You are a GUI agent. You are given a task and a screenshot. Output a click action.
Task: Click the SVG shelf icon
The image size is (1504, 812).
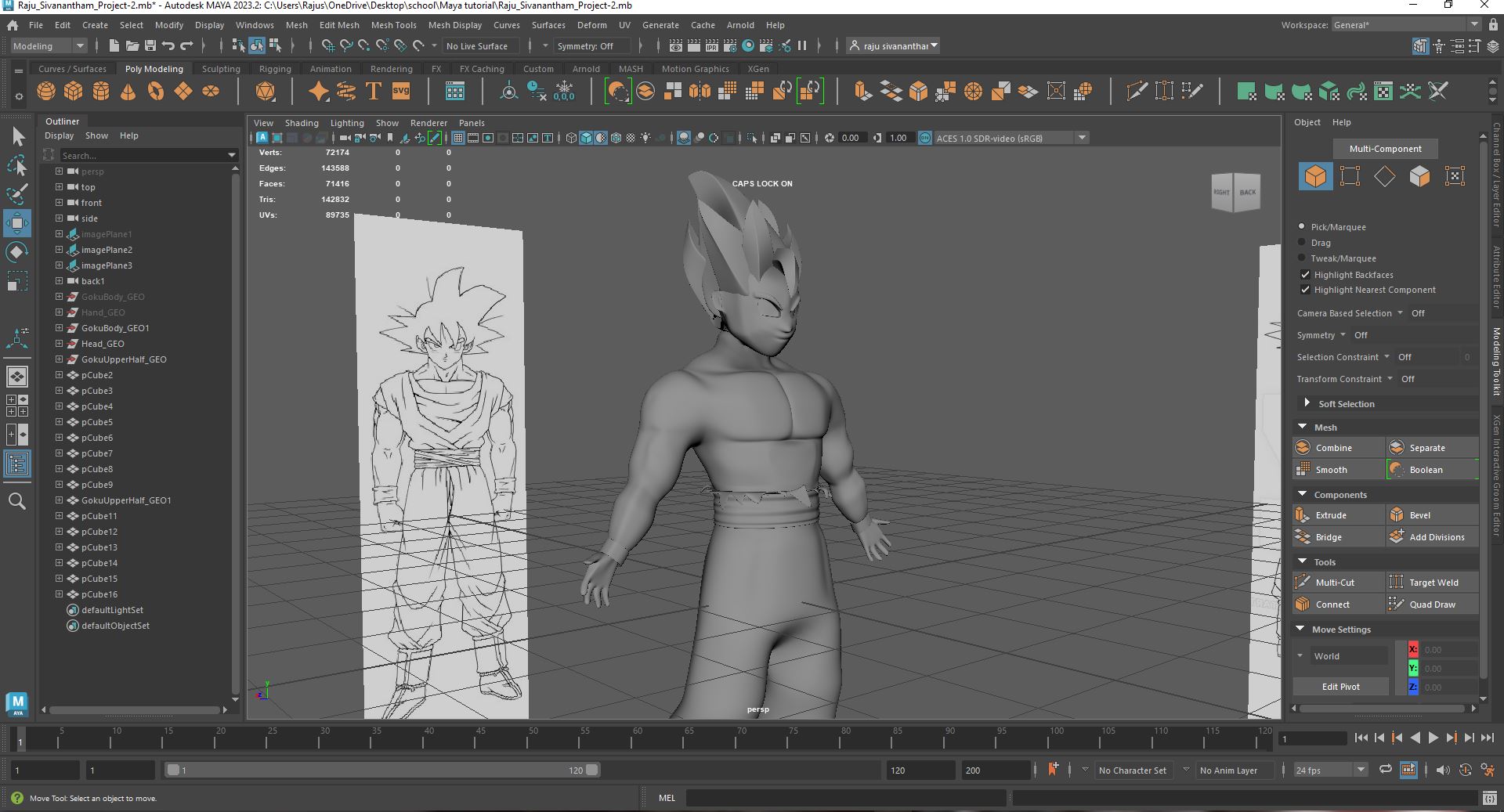[401, 92]
